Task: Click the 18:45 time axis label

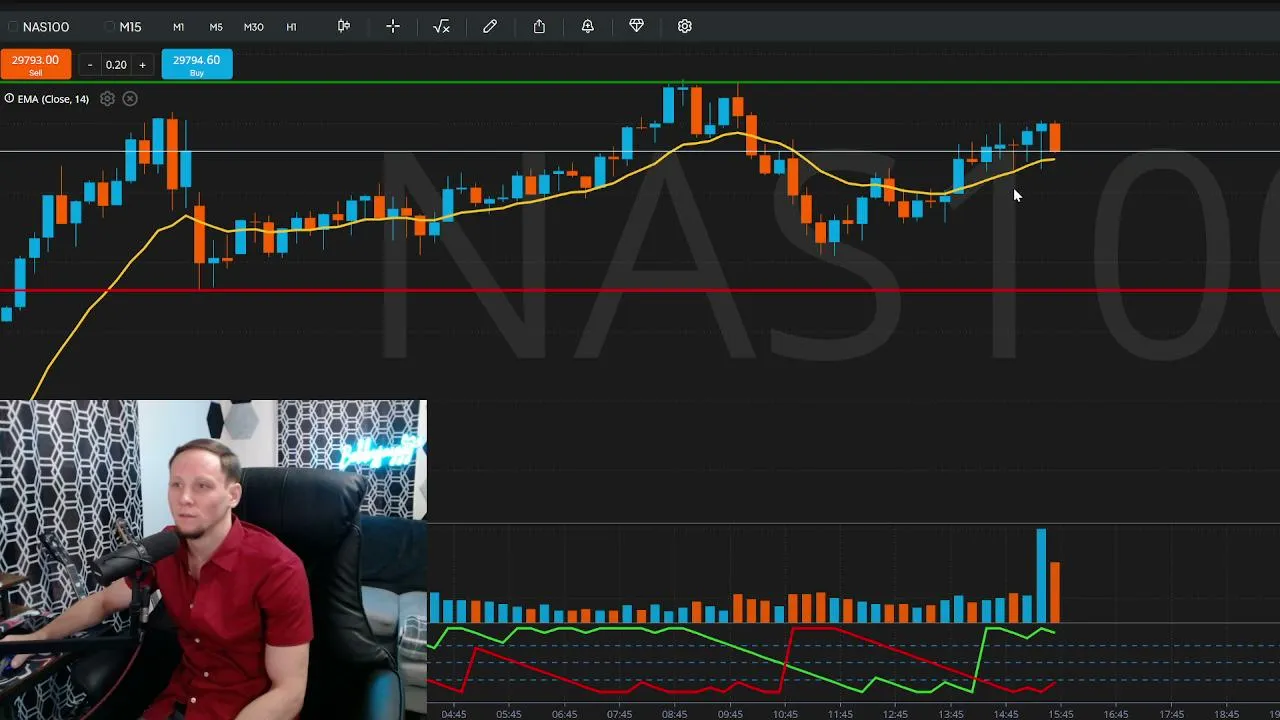Action: pyautogui.click(x=1226, y=714)
